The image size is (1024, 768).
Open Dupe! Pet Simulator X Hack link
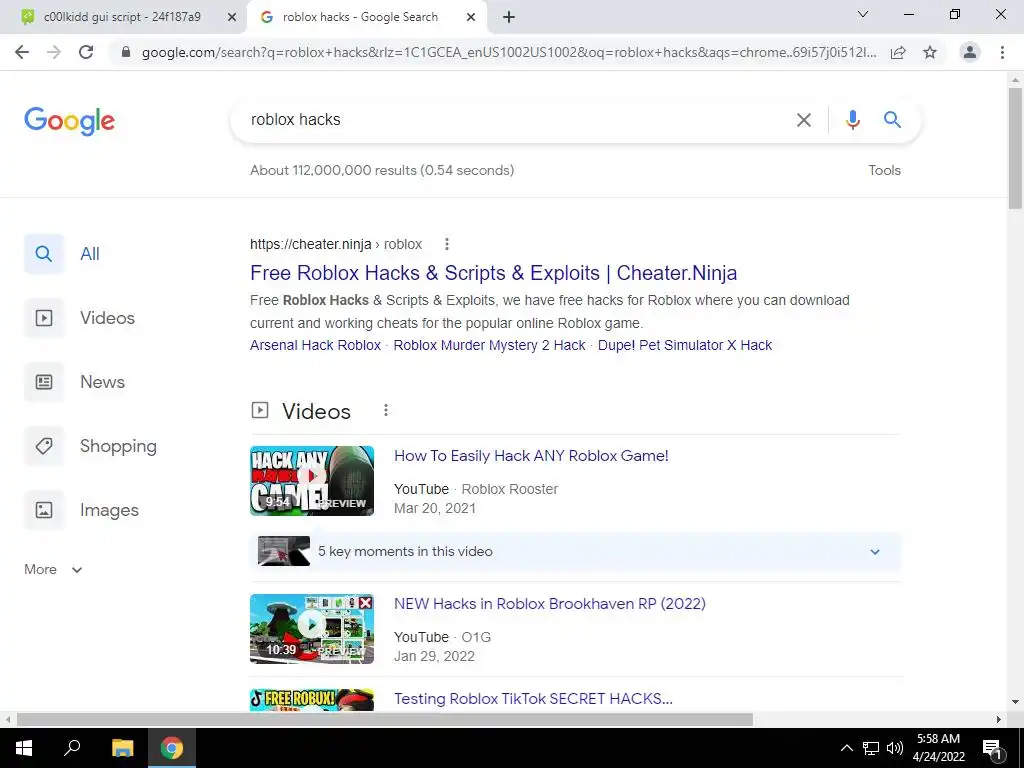point(684,345)
